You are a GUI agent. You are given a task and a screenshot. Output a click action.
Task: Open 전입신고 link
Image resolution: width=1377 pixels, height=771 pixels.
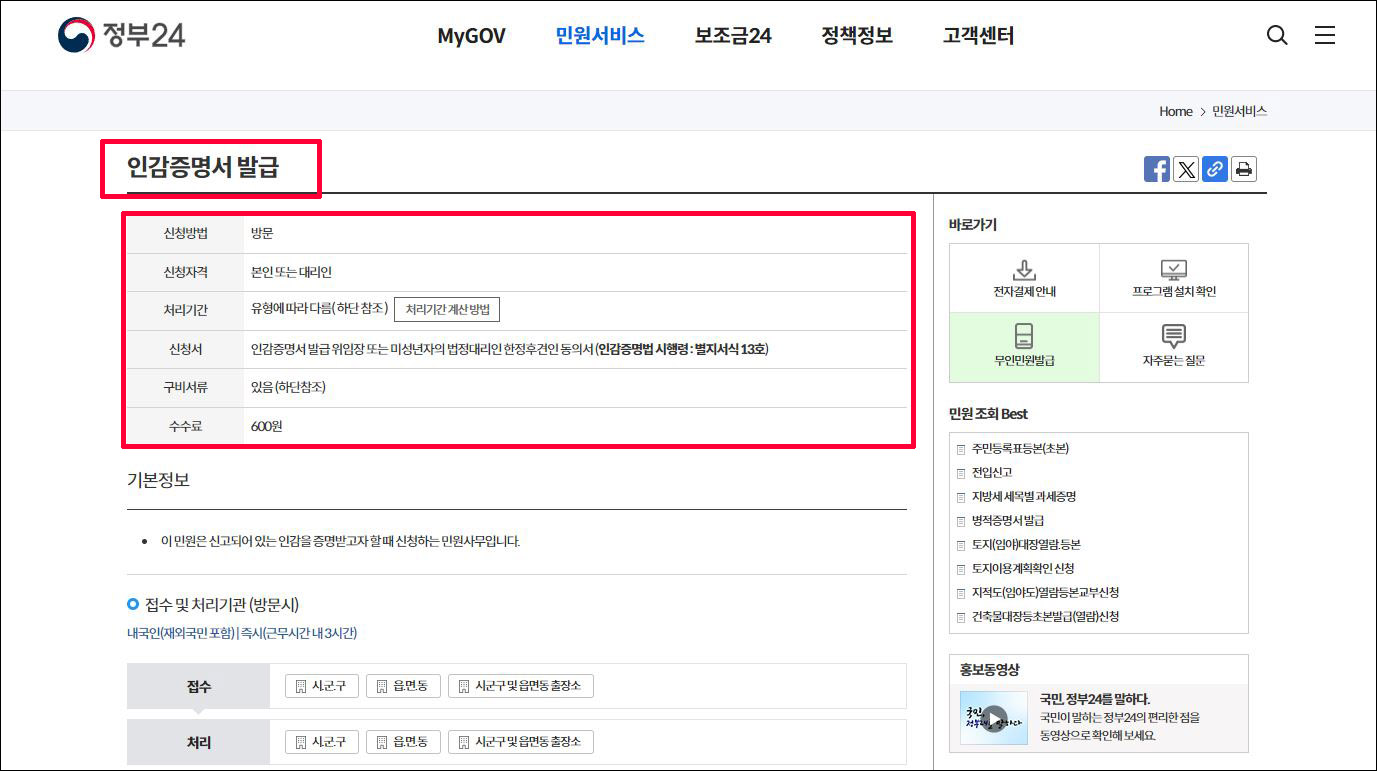coord(992,472)
